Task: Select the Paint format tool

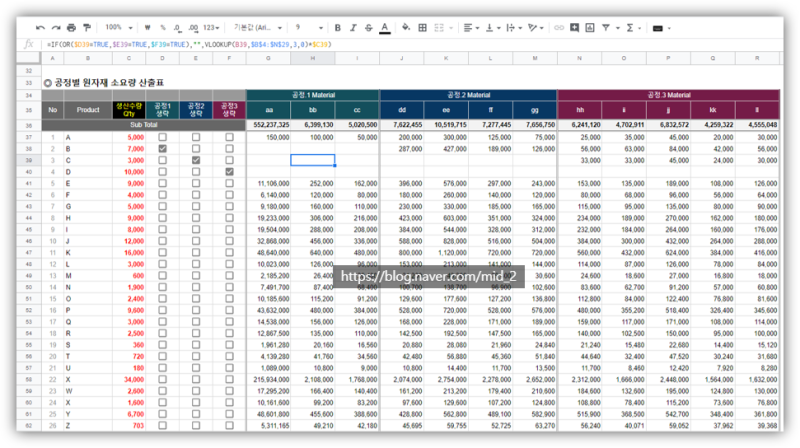Action: tap(87, 28)
